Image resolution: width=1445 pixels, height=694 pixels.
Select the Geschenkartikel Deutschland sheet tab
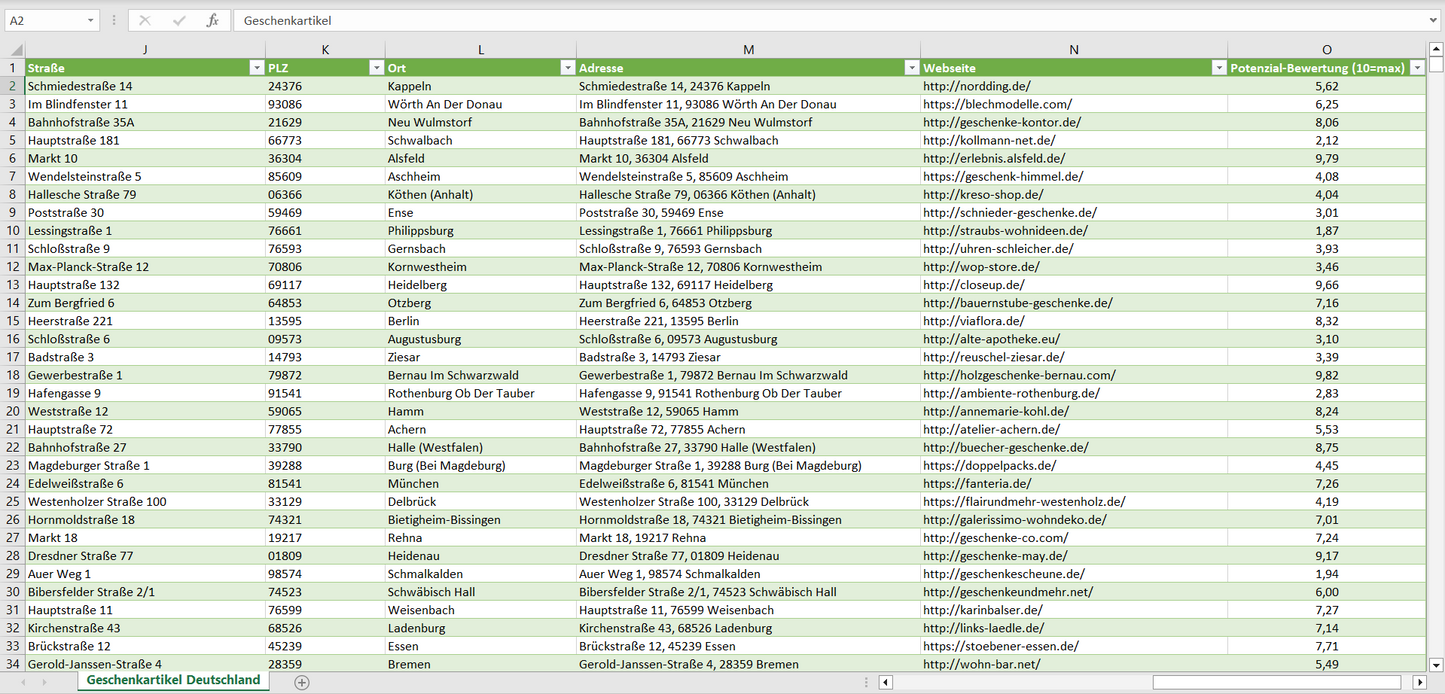tap(173, 680)
